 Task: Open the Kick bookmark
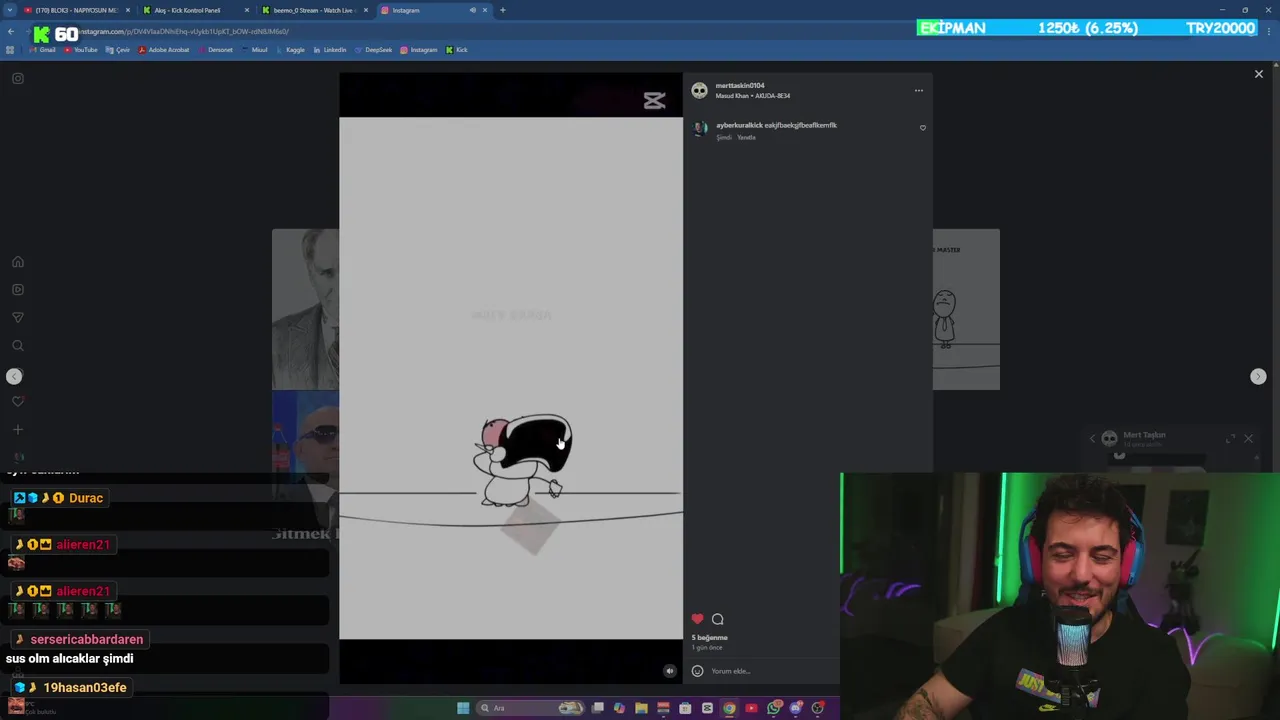point(457,50)
